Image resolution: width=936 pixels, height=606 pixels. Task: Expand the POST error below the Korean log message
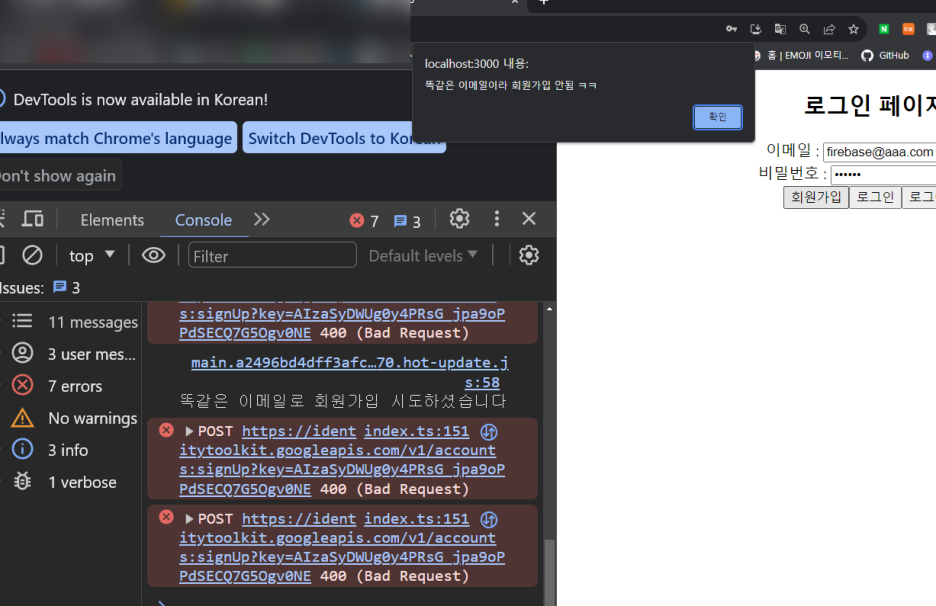[189, 431]
